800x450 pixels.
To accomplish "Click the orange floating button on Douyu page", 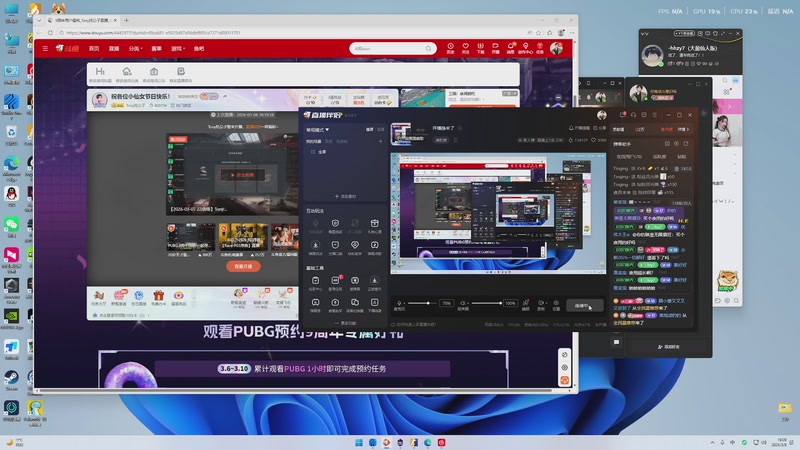I will (564, 380).
